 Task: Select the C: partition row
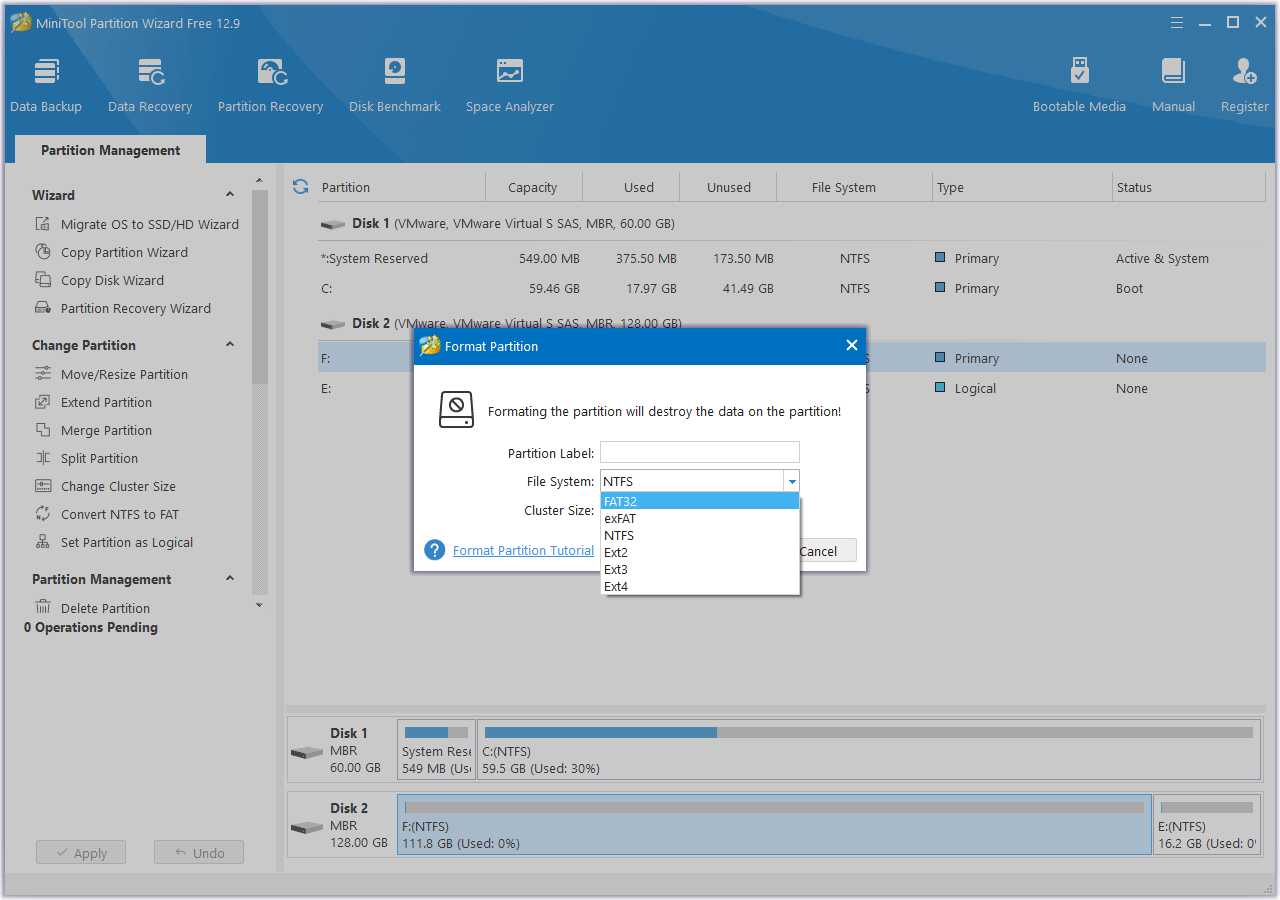point(792,288)
